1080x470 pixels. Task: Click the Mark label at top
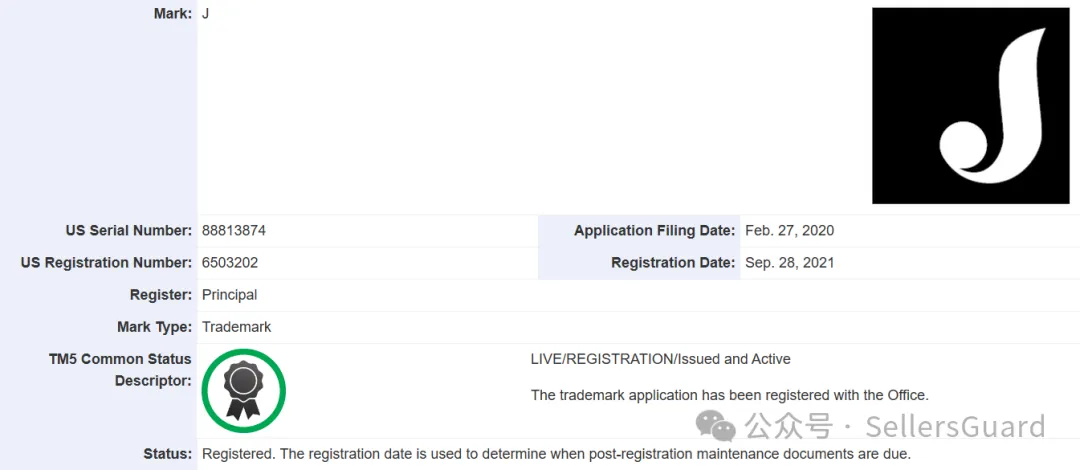pos(173,14)
